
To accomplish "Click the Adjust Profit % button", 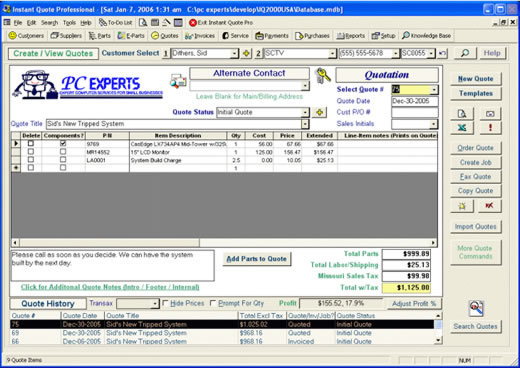I will pyautogui.click(x=414, y=304).
